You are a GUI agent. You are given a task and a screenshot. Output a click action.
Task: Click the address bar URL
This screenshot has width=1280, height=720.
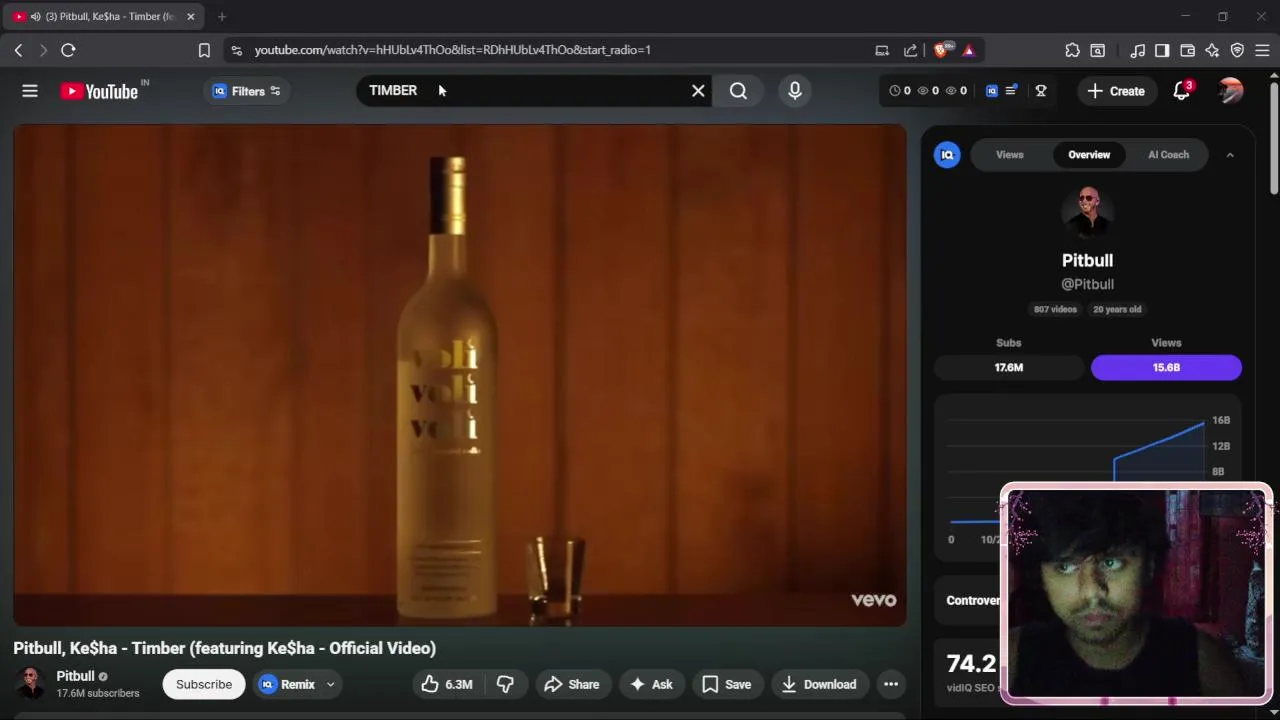click(452, 50)
